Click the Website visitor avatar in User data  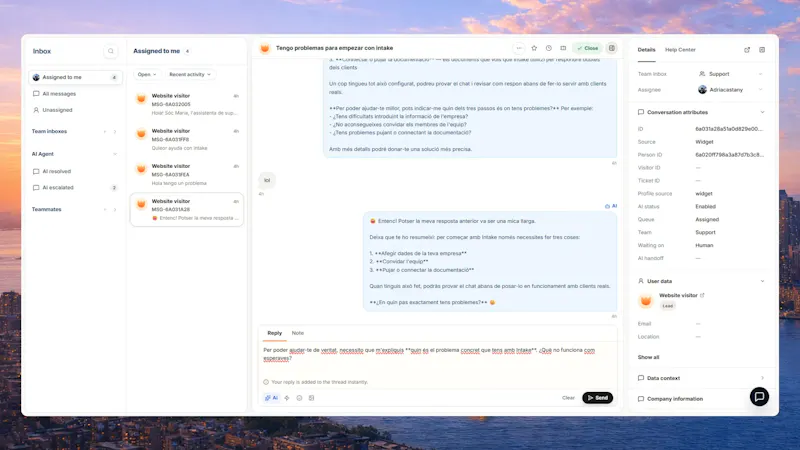click(x=645, y=301)
